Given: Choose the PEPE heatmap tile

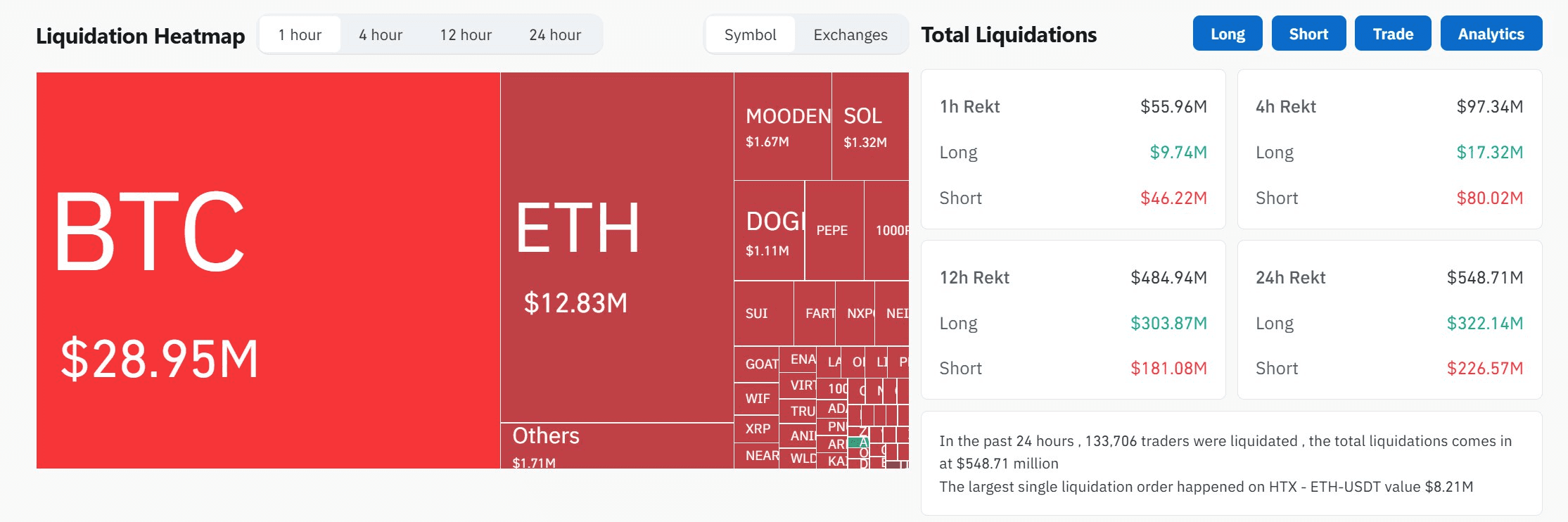Looking at the screenshot, I should click(834, 231).
